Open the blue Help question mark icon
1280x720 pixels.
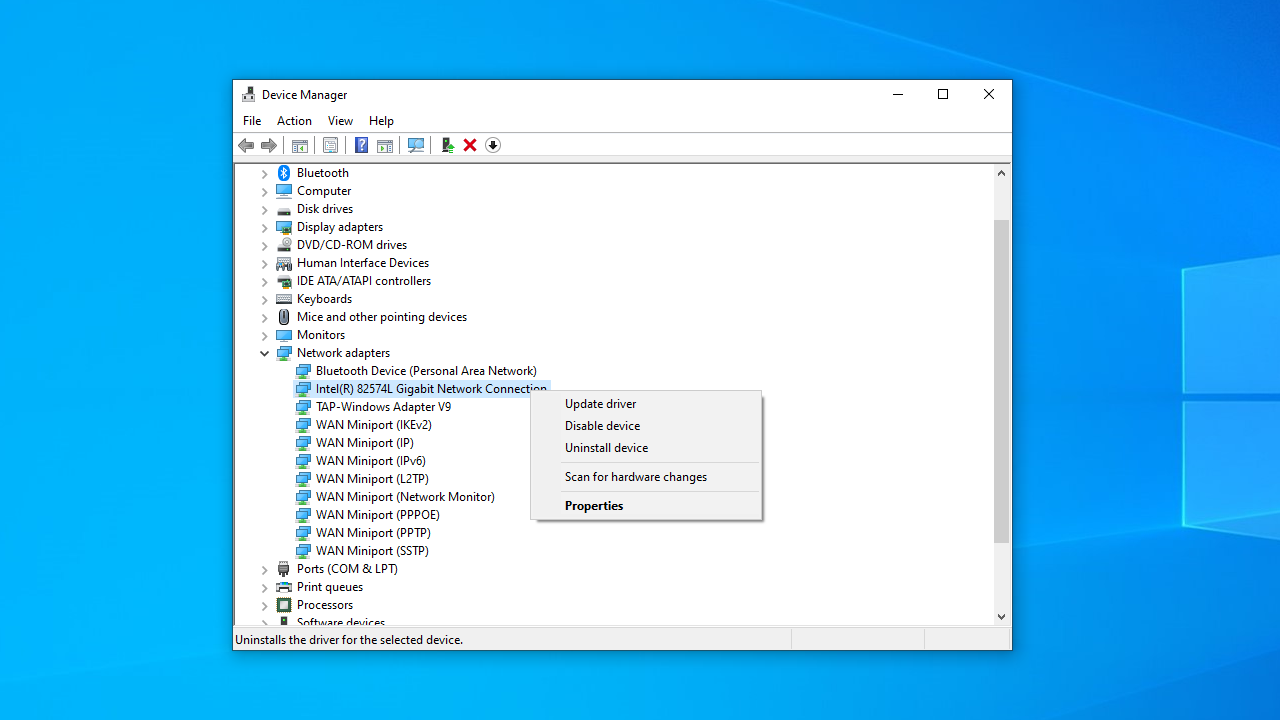(x=361, y=145)
